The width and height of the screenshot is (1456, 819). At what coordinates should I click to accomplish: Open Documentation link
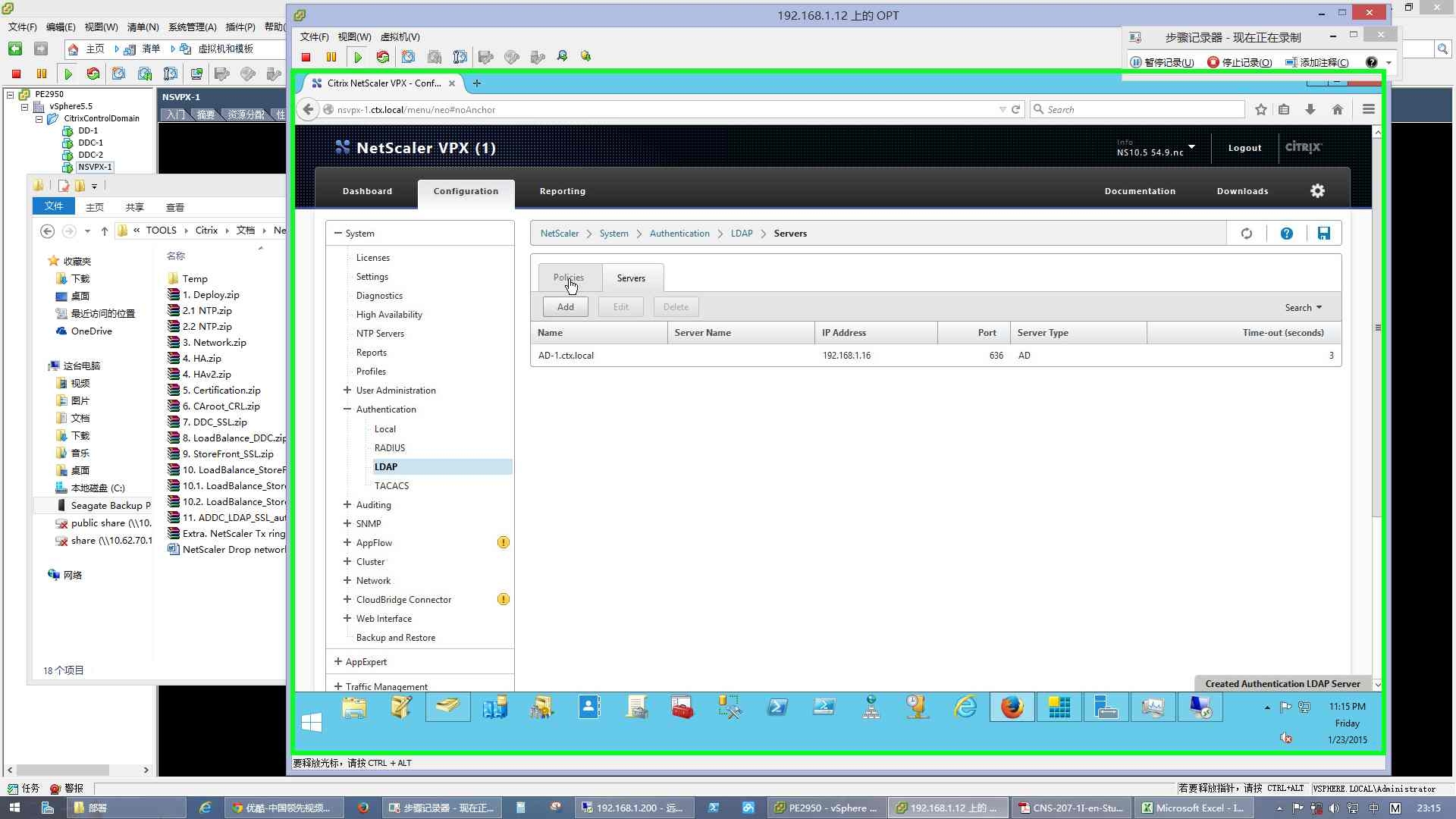click(1140, 191)
